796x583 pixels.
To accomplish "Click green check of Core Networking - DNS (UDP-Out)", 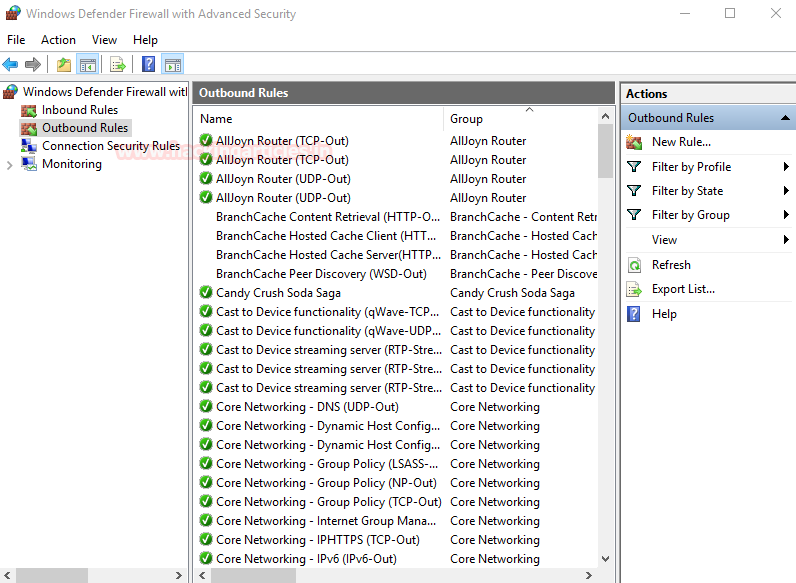I will pos(206,407).
